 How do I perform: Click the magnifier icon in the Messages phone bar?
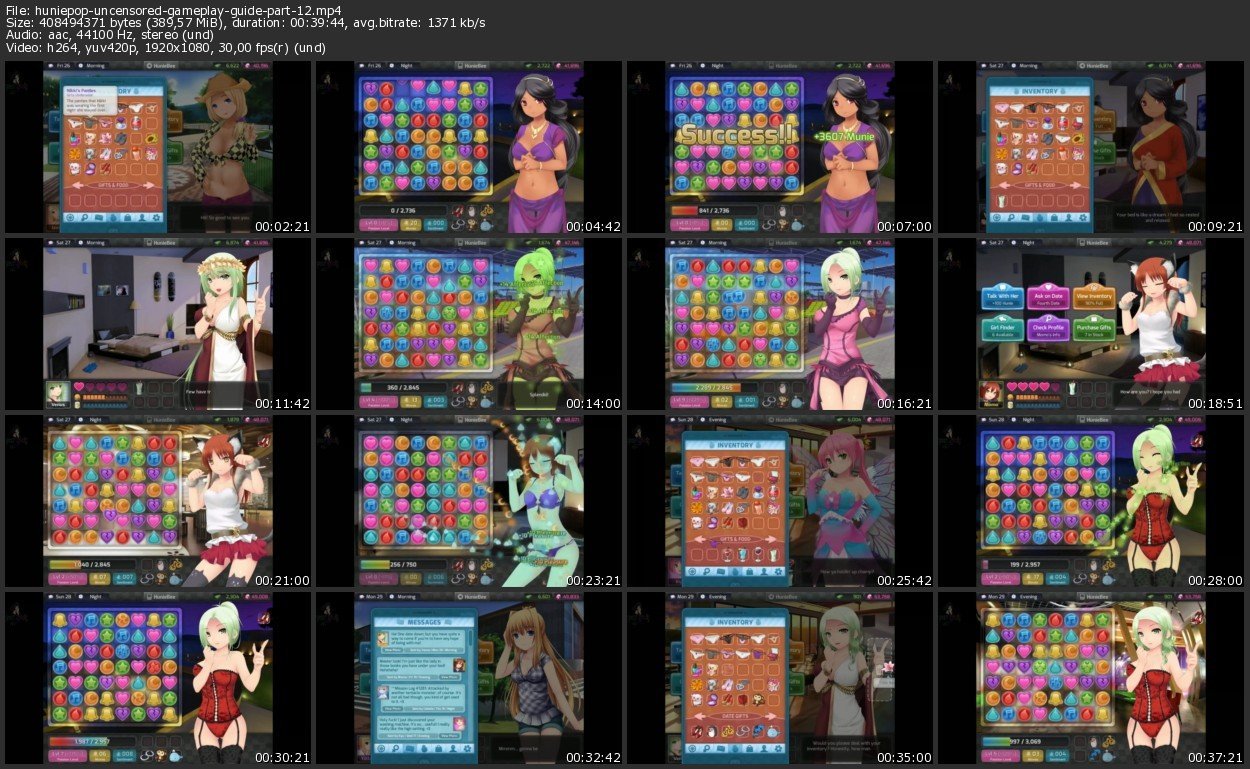[x=395, y=746]
